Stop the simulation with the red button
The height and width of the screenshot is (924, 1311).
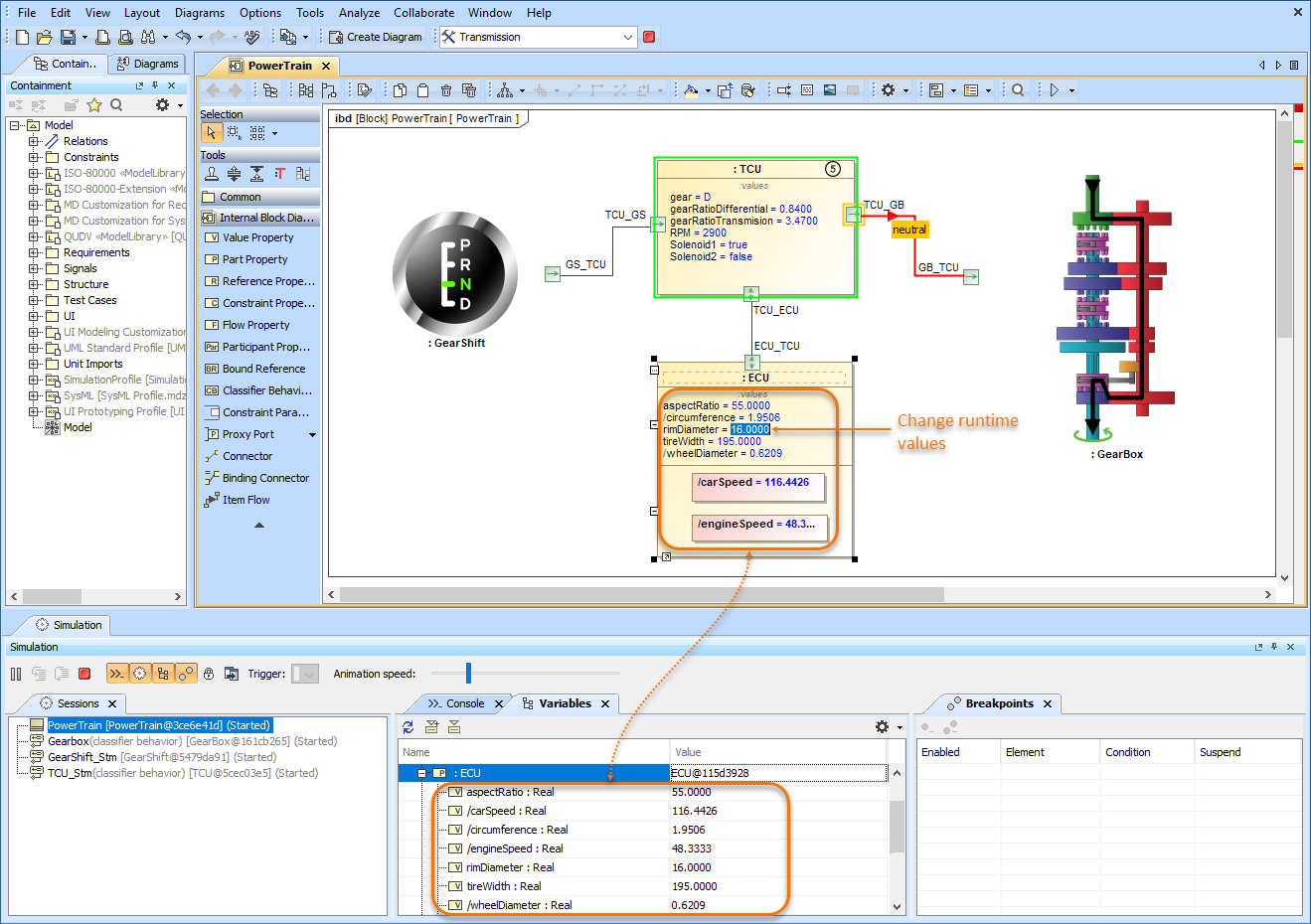coord(84,674)
